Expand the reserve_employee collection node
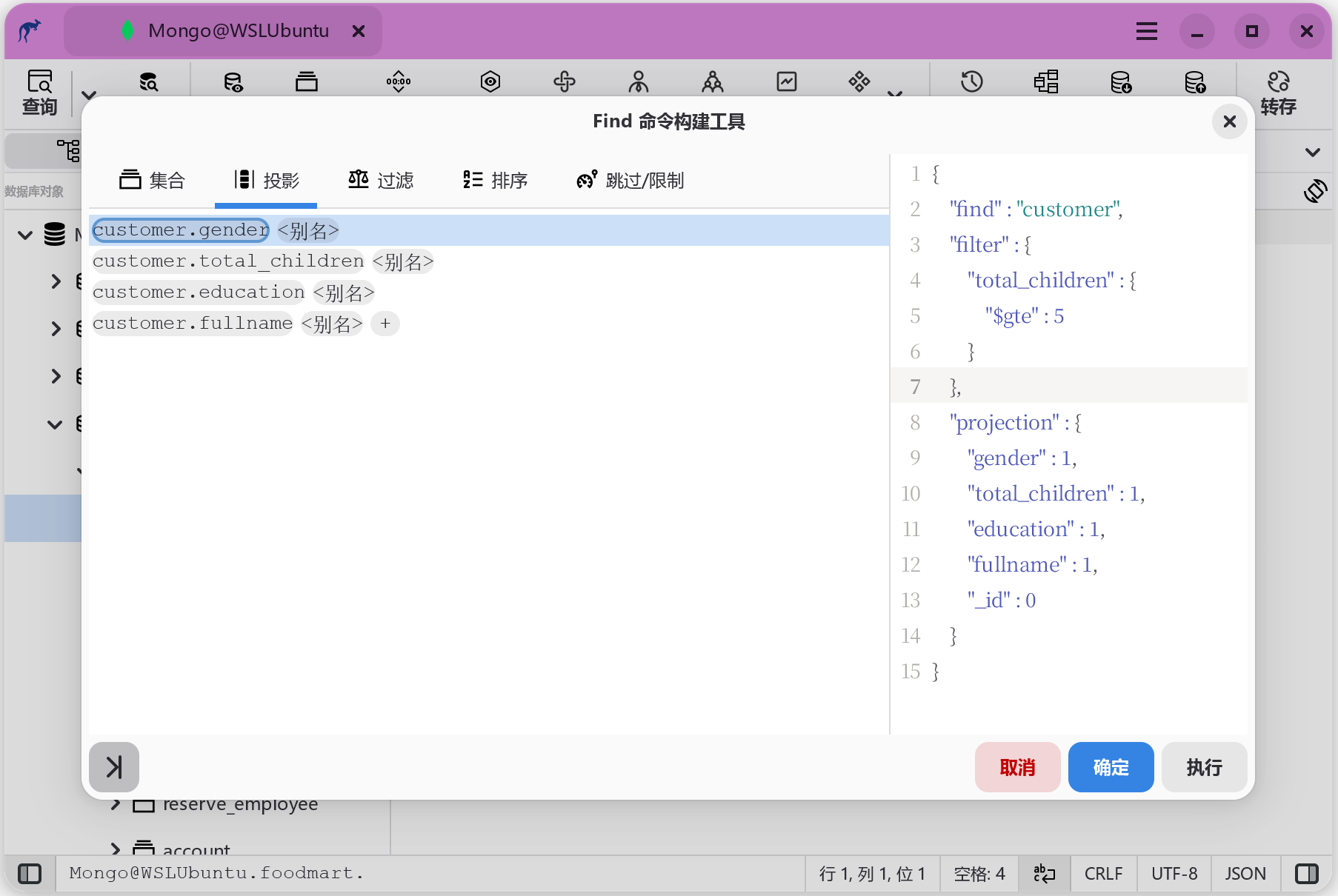This screenshot has width=1338, height=896. pyautogui.click(x=116, y=804)
